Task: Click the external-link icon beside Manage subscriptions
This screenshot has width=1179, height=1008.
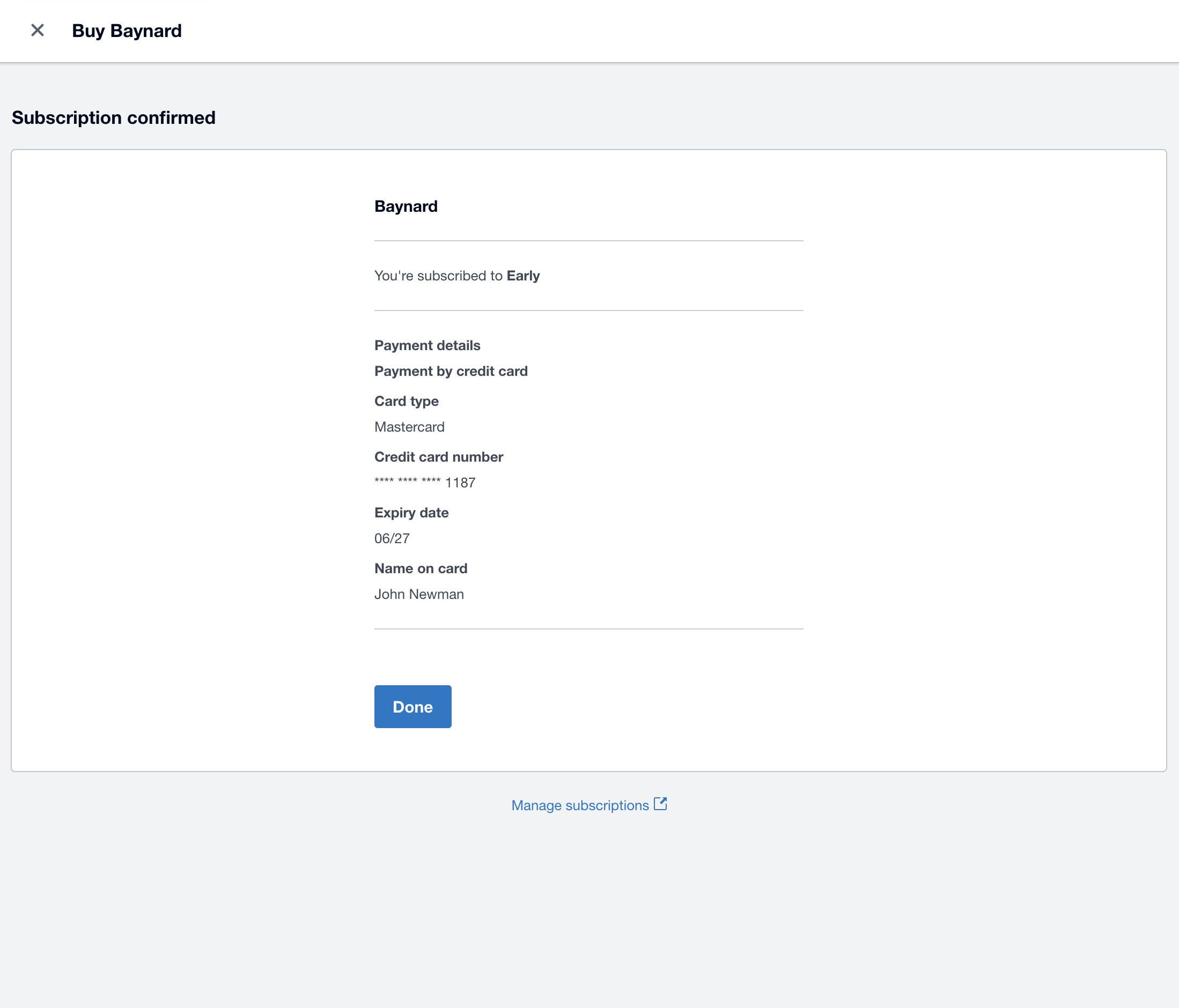Action: point(661,803)
